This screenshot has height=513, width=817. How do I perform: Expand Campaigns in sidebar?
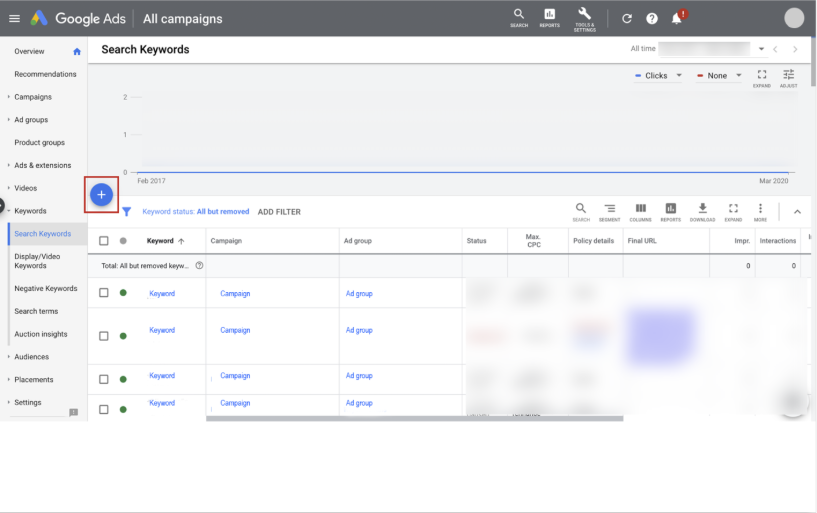click(x=9, y=97)
